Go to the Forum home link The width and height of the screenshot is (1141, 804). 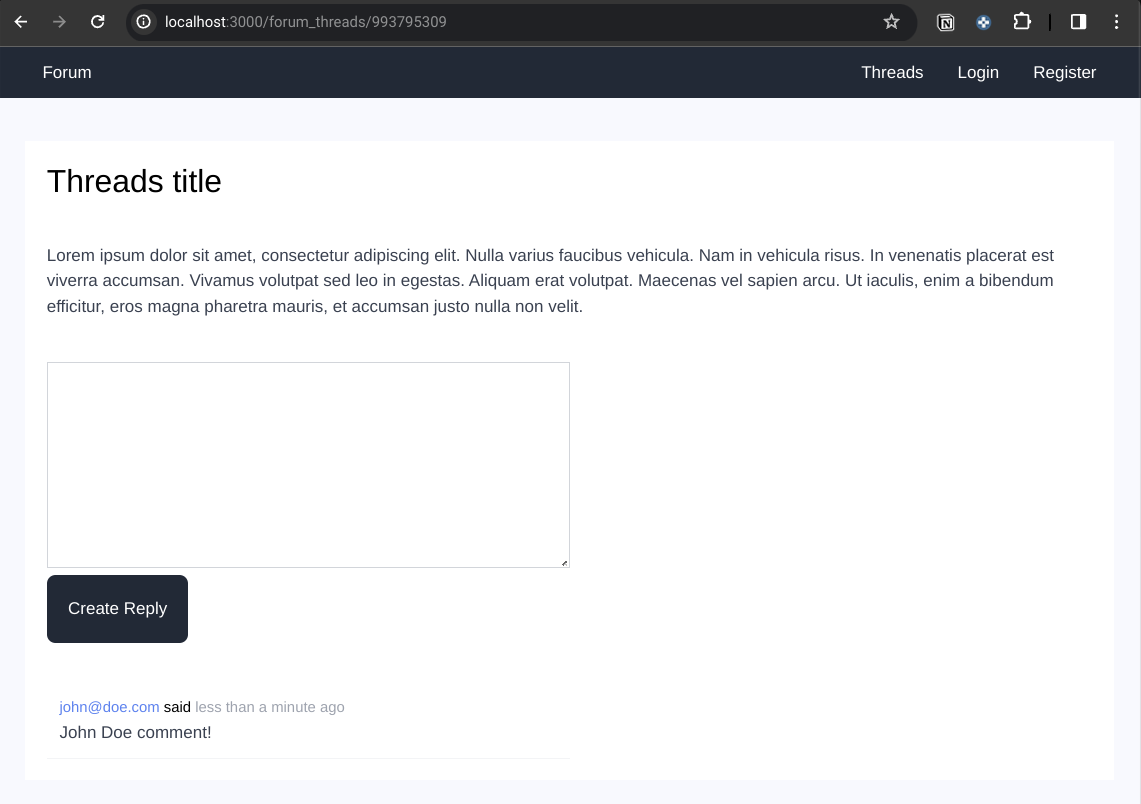tap(67, 73)
